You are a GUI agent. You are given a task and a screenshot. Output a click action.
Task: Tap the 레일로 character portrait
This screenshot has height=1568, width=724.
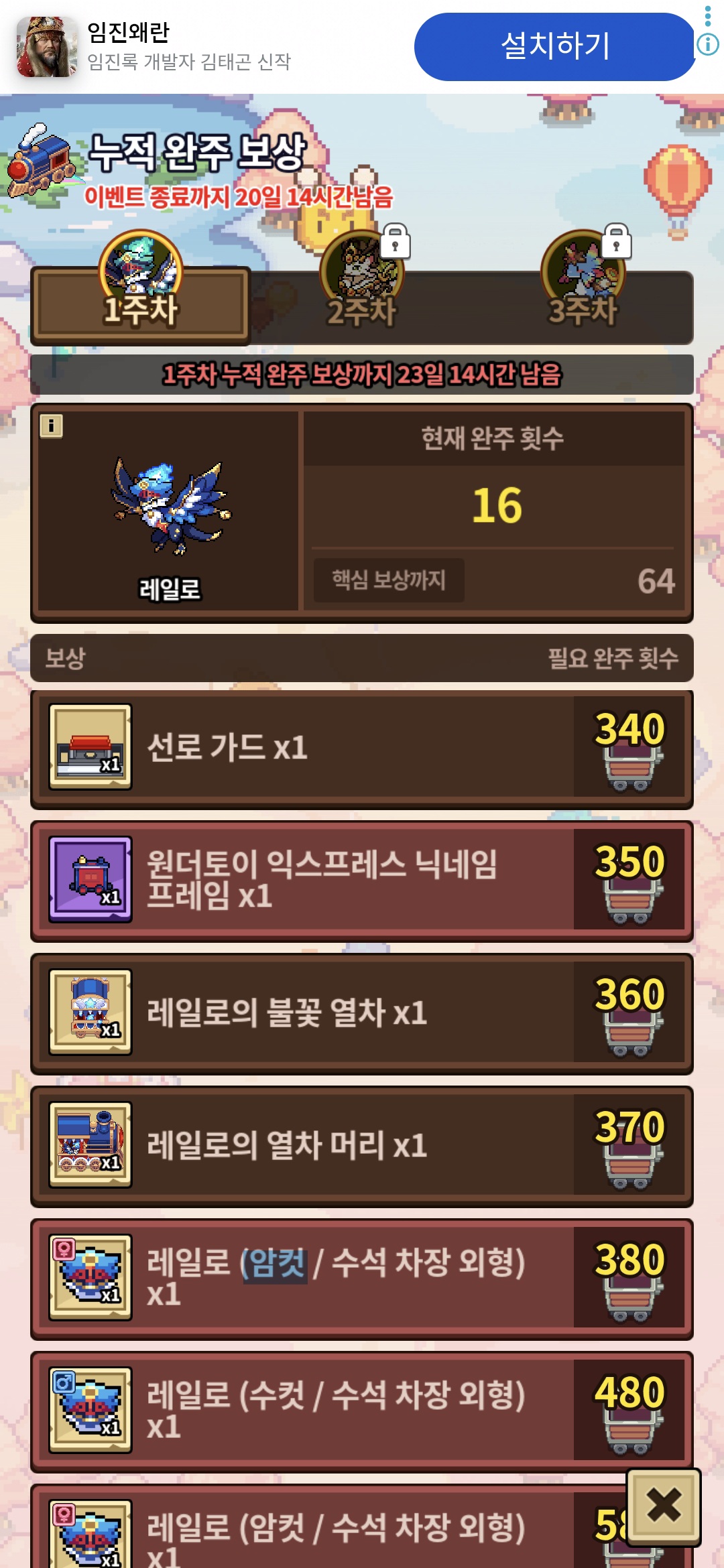click(x=169, y=506)
